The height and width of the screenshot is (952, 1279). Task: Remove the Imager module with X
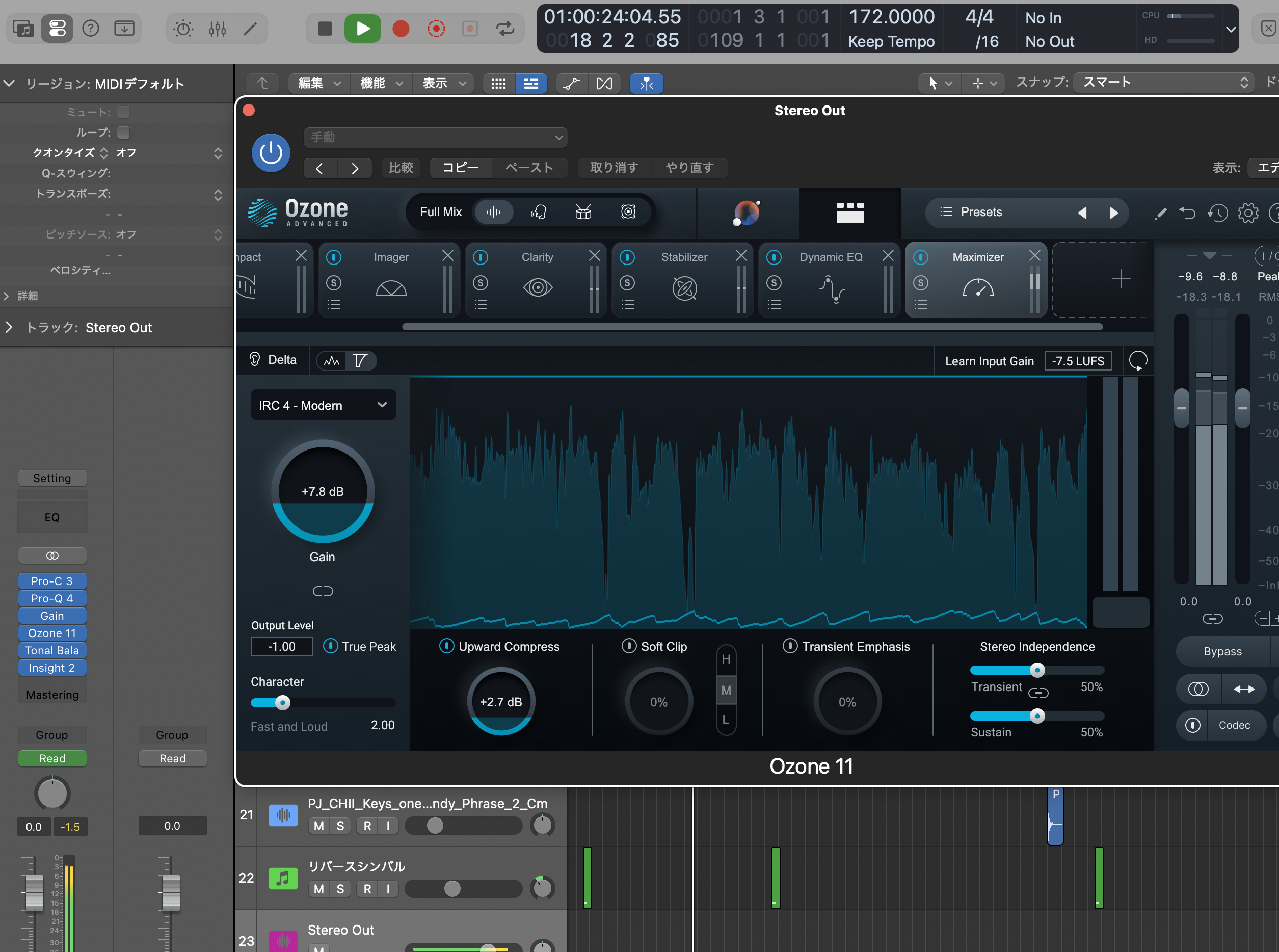tap(447, 255)
